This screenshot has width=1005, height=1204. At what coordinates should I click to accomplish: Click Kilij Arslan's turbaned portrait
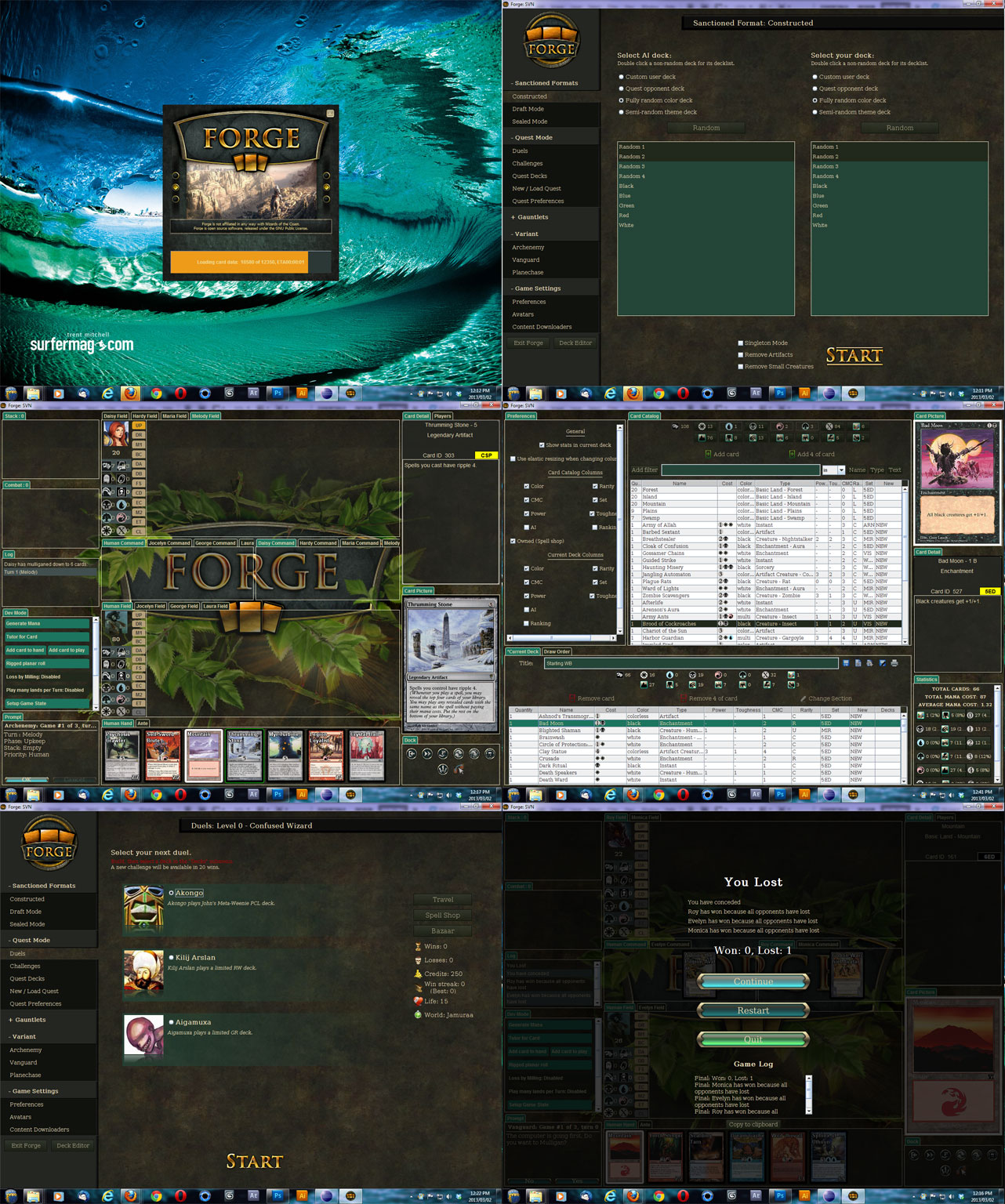click(x=143, y=971)
